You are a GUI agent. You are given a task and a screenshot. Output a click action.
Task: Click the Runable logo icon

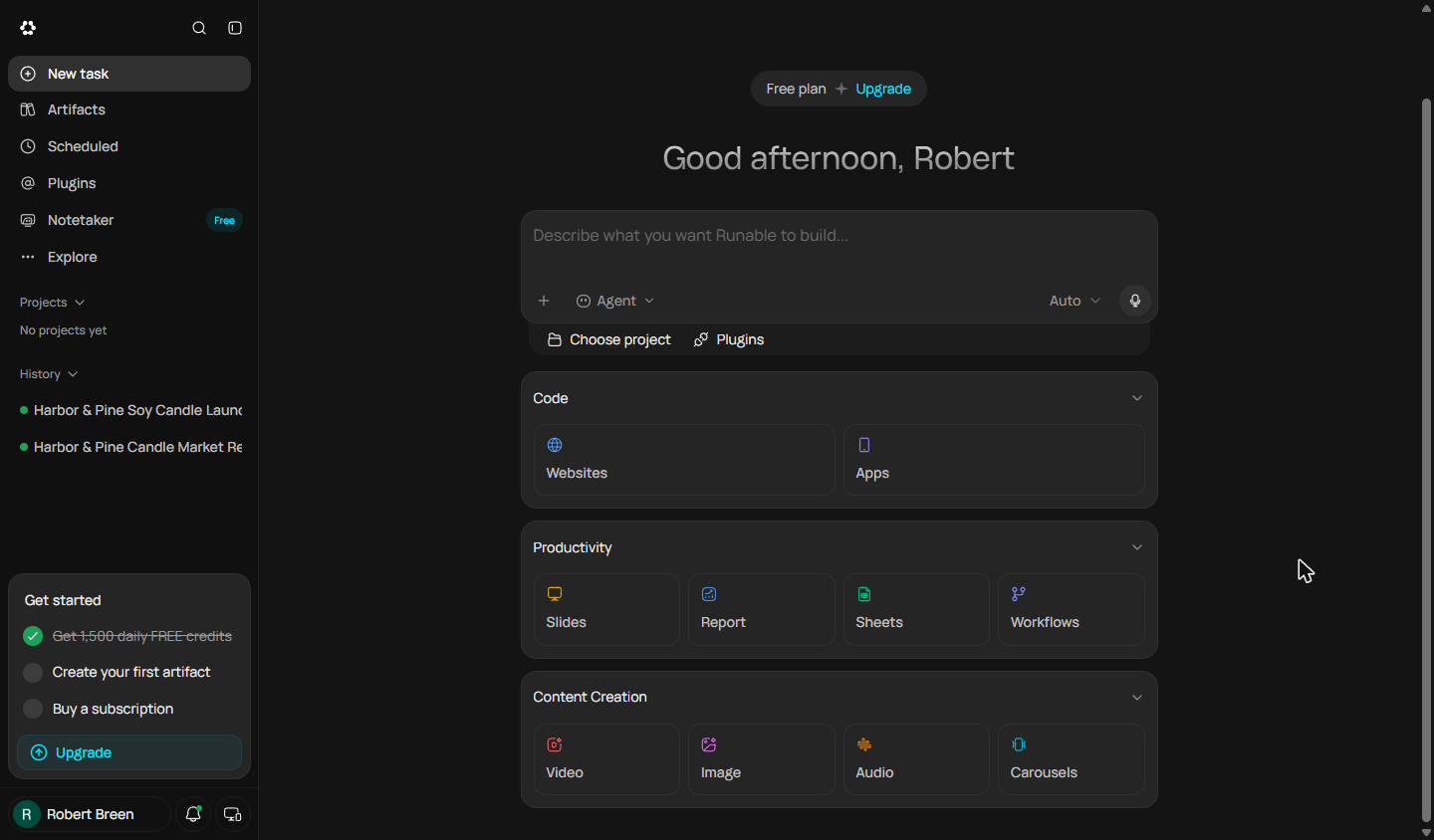tap(28, 28)
